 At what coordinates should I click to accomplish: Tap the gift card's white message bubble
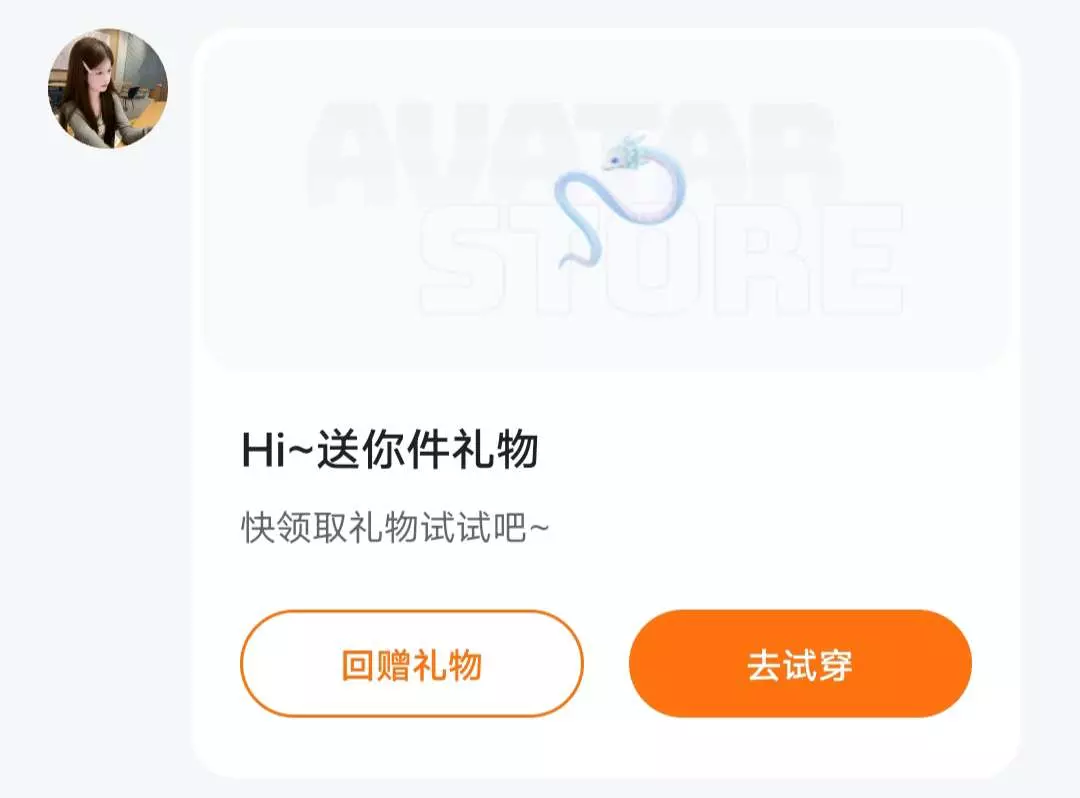click(606, 403)
